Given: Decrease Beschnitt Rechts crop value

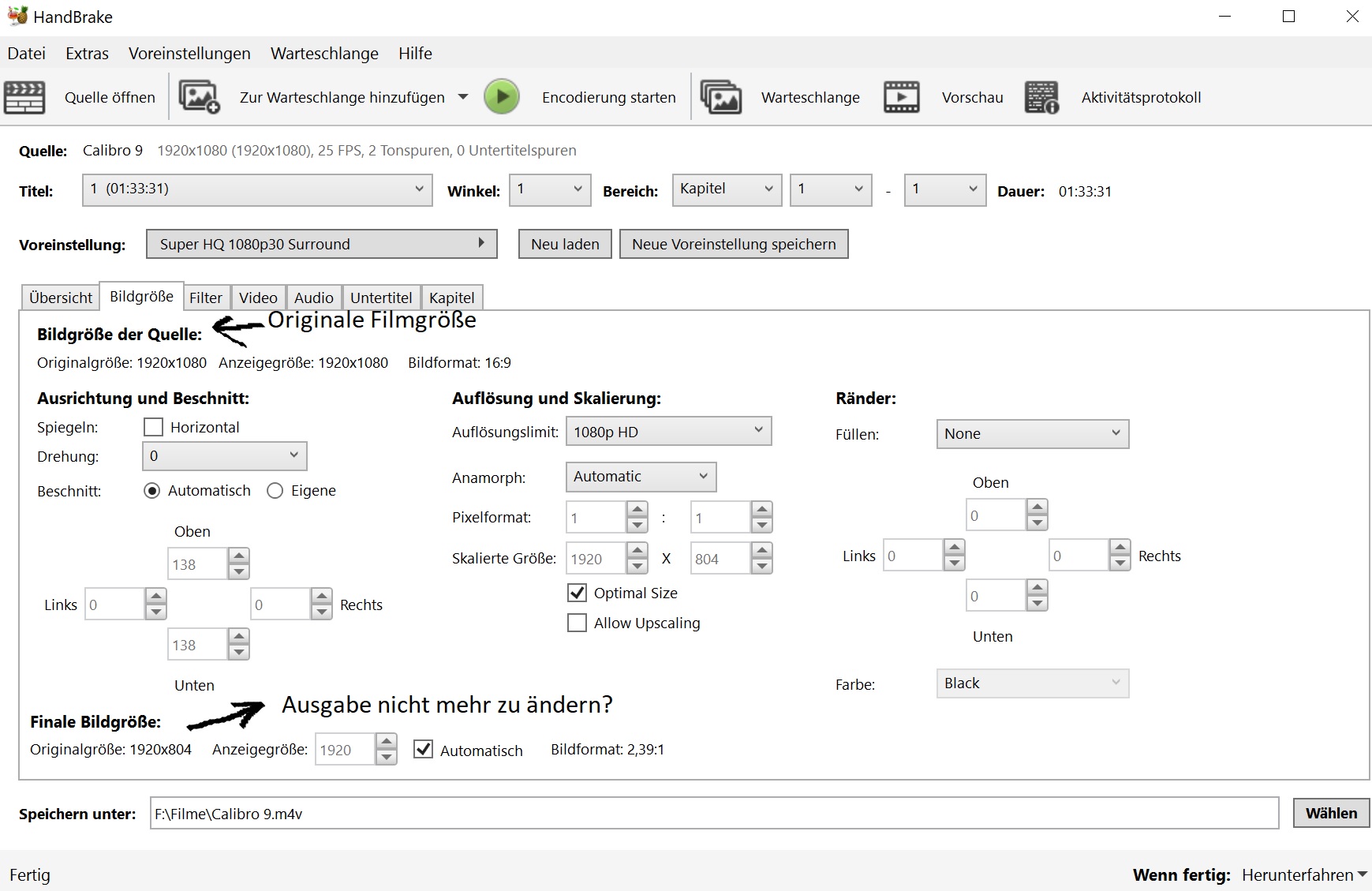Looking at the screenshot, I should 322,612.
